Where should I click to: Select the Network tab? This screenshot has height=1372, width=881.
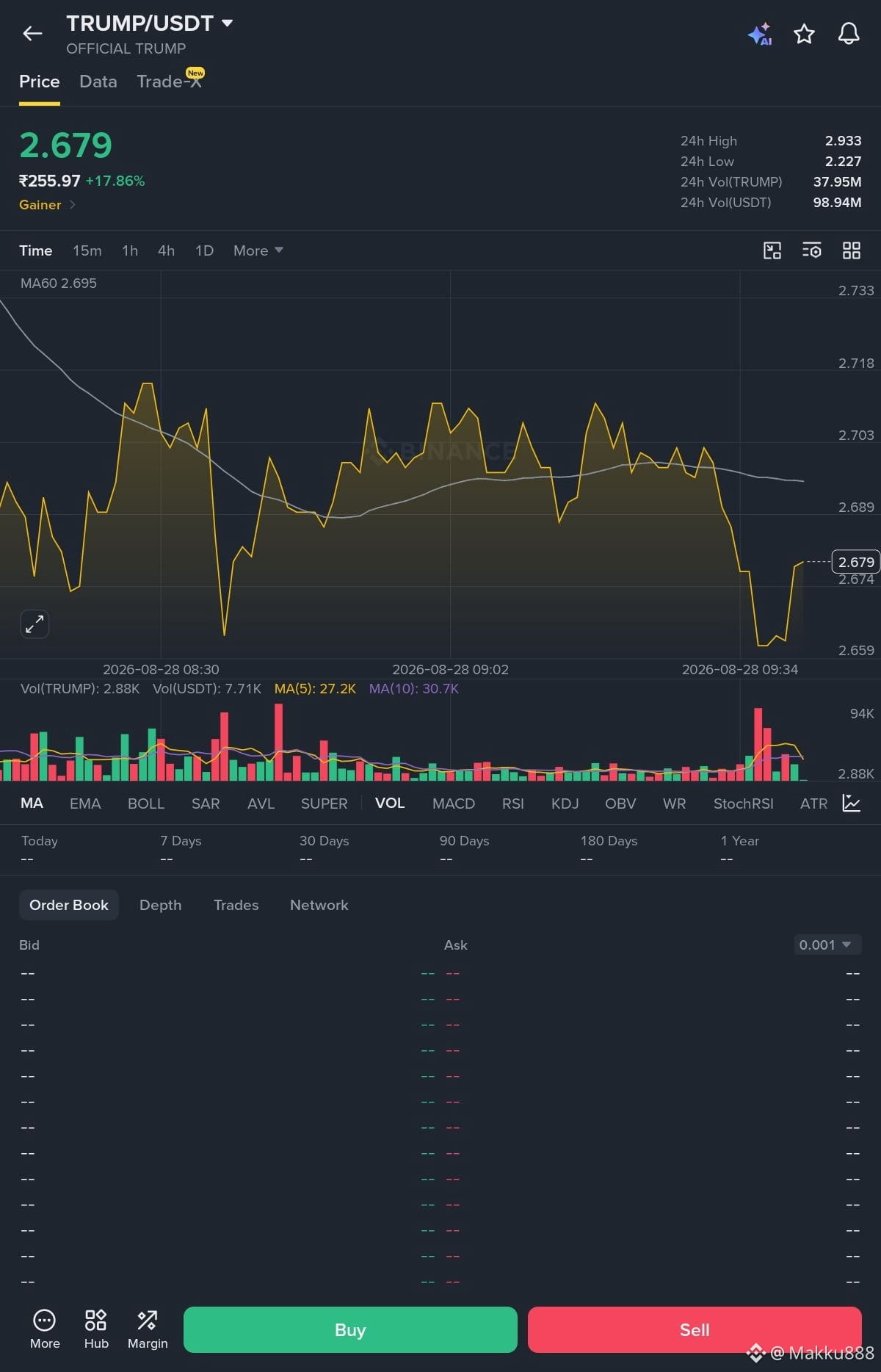(x=319, y=905)
